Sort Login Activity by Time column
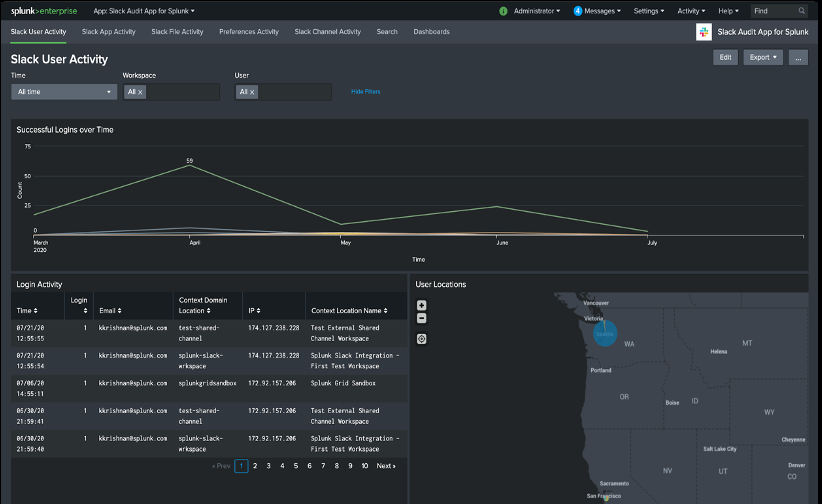This screenshot has width=822, height=504. click(x=27, y=310)
